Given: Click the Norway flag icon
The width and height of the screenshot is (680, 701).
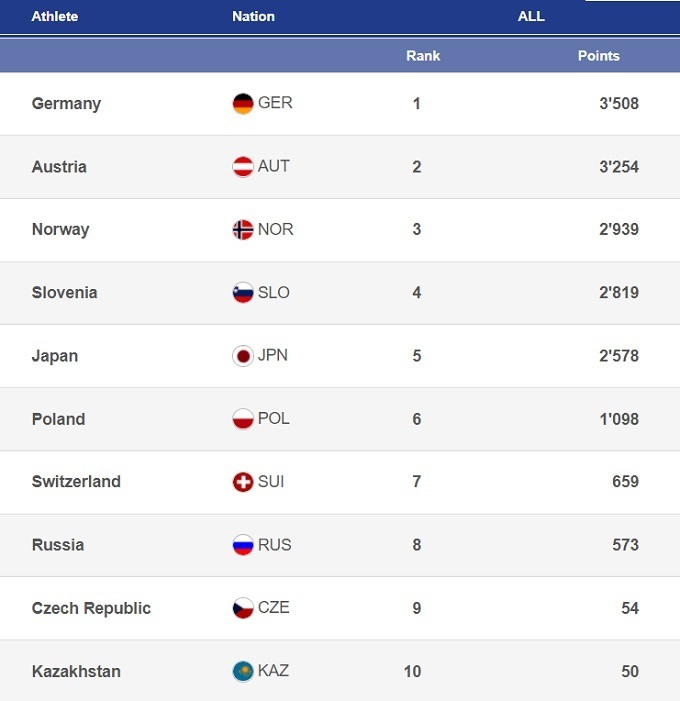Looking at the screenshot, I should tap(243, 230).
